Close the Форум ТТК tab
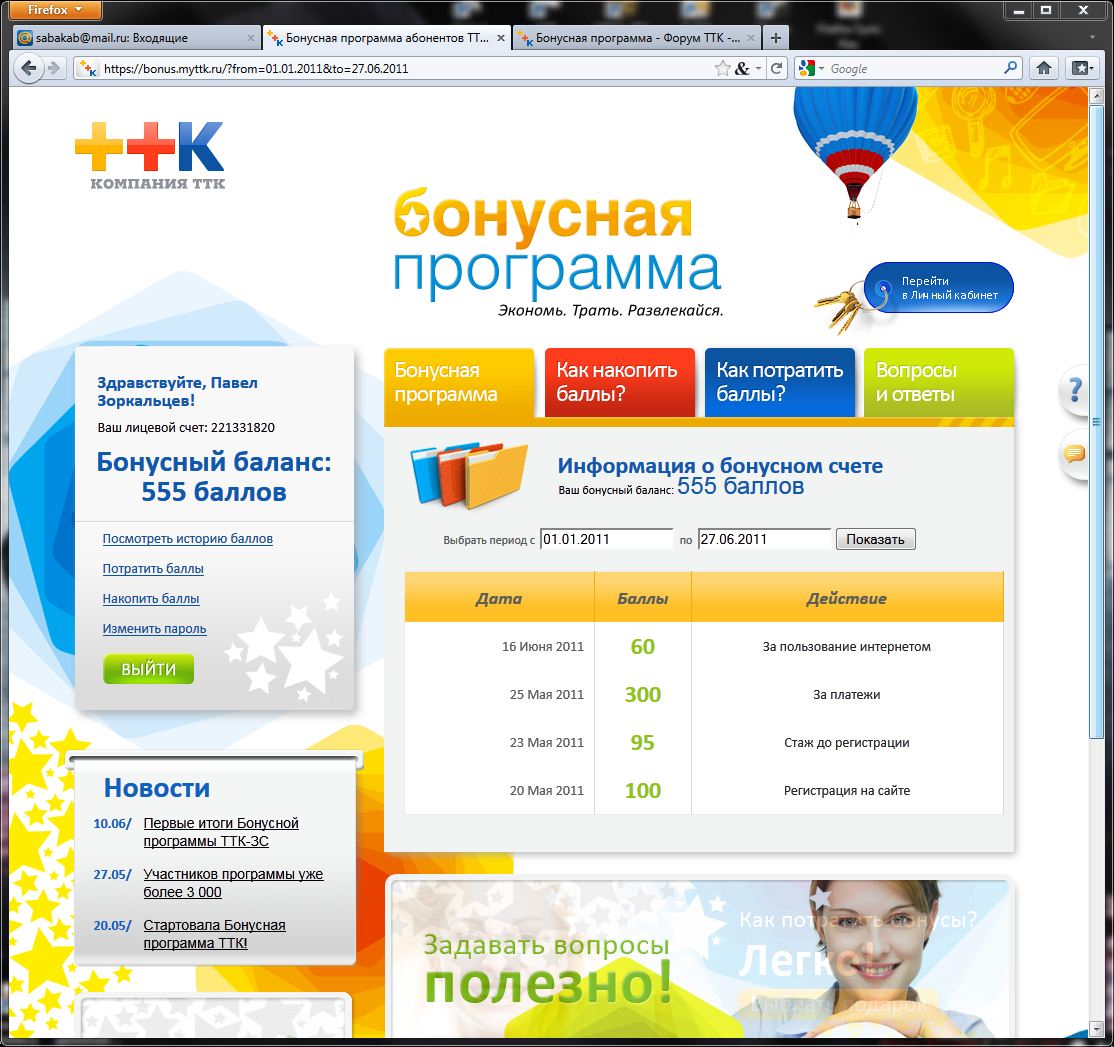Image resolution: width=1114 pixels, height=1047 pixels. pyautogui.click(x=751, y=38)
